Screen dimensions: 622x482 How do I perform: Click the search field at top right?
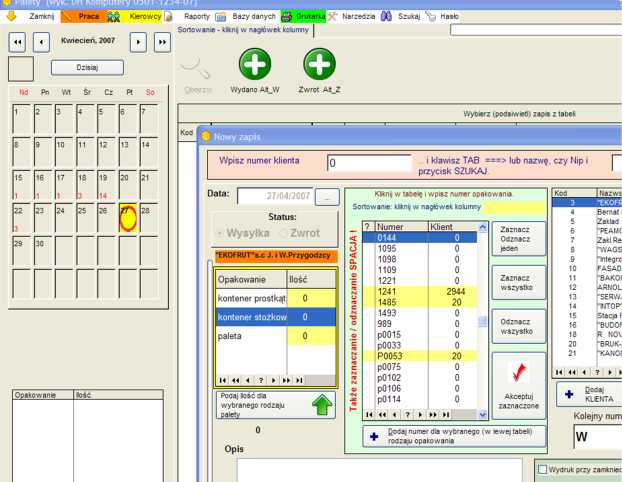536,30
